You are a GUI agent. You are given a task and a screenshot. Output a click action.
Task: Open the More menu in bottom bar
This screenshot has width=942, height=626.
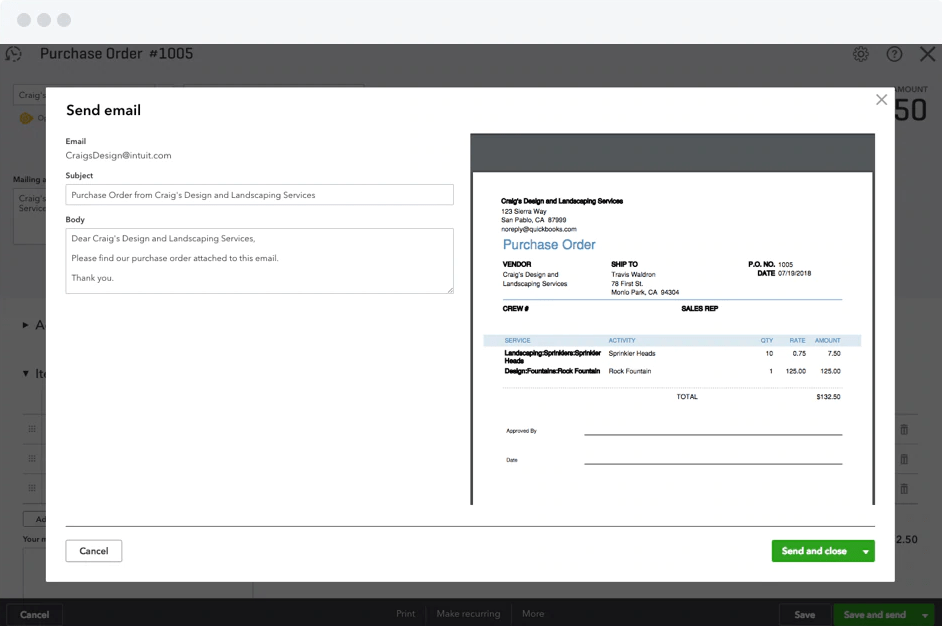point(532,614)
